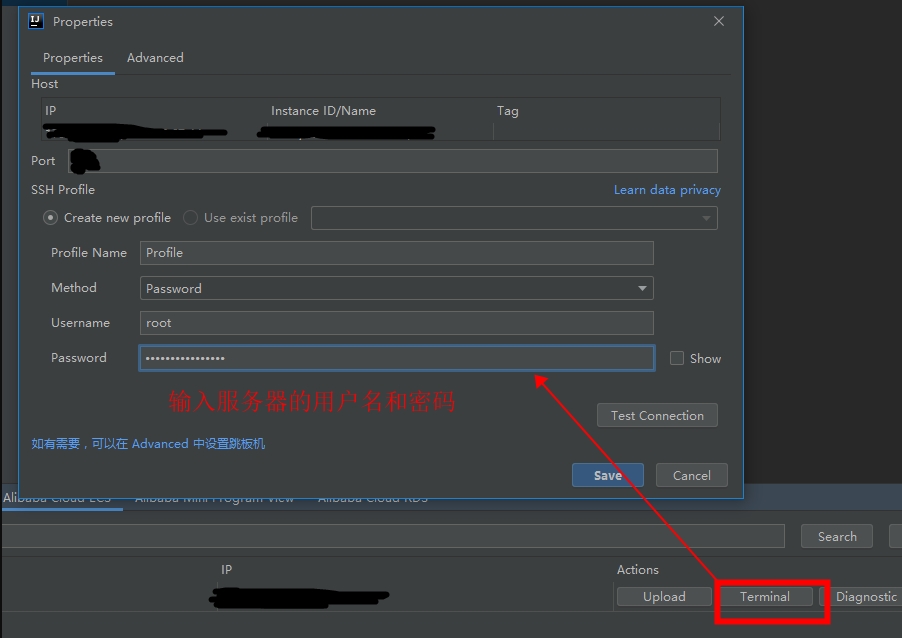This screenshot has width=902, height=638.
Task: Enable the Show password checkbox
Action: coord(677,358)
